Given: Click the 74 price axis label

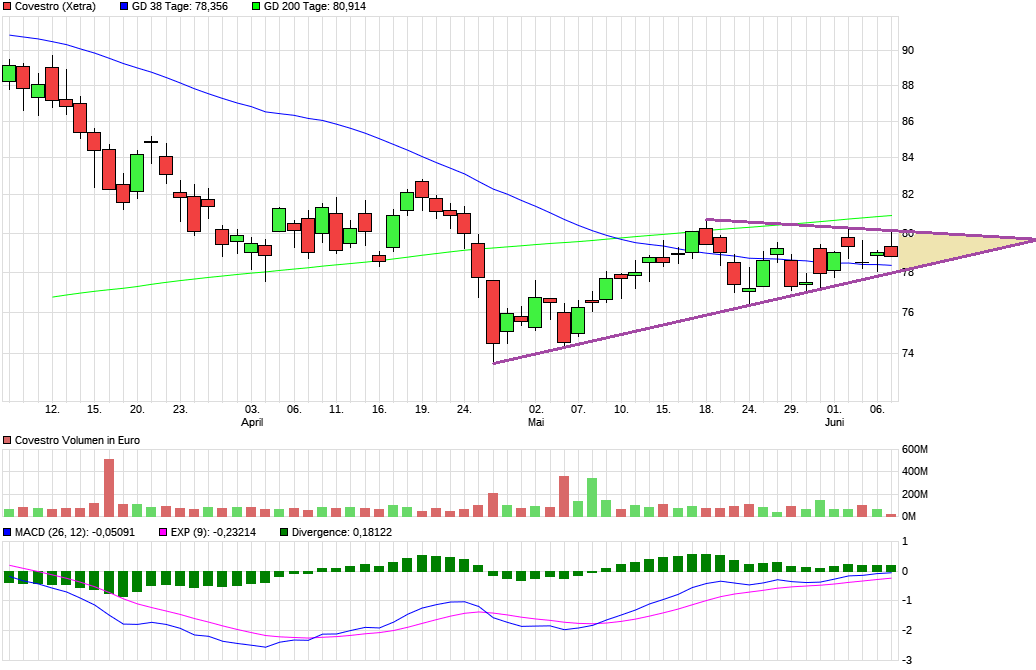Looking at the screenshot, I should 907,353.
